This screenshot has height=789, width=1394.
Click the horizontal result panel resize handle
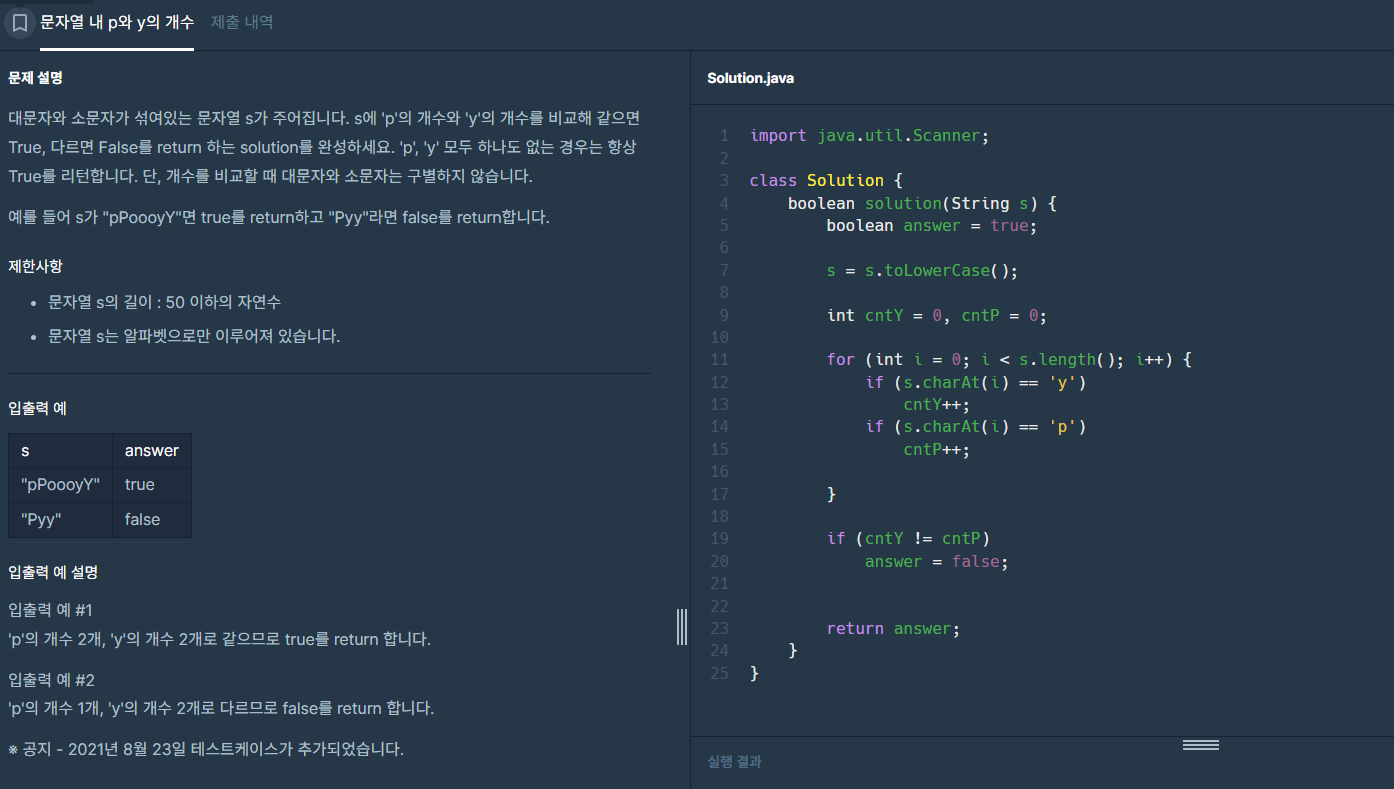point(1200,745)
